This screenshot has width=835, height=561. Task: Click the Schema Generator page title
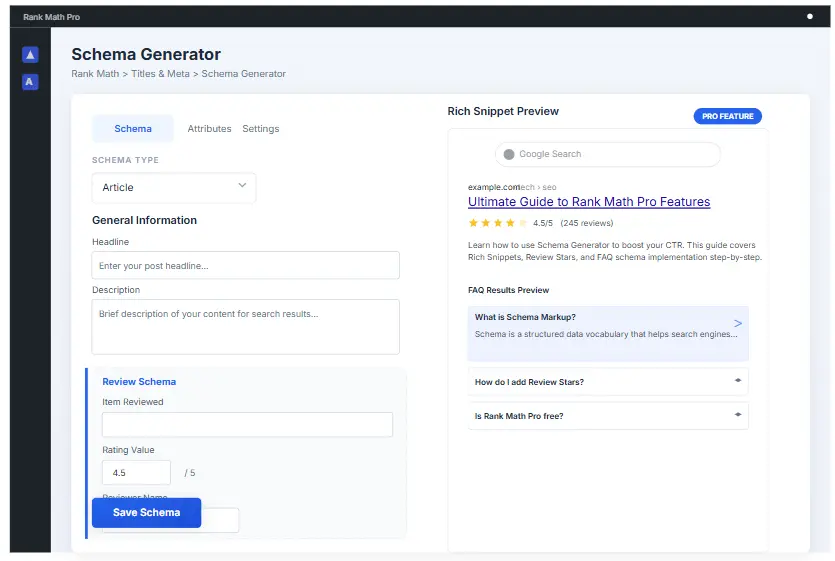click(x=146, y=54)
